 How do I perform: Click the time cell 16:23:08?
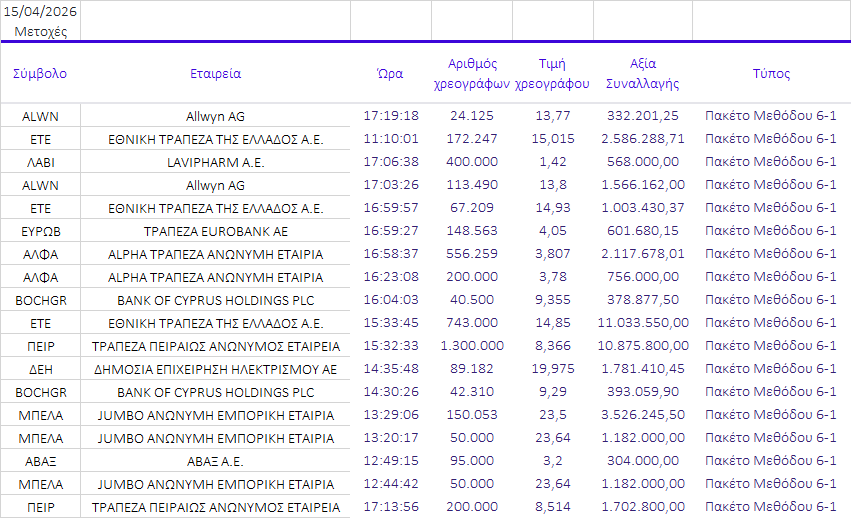pyautogui.click(x=391, y=276)
